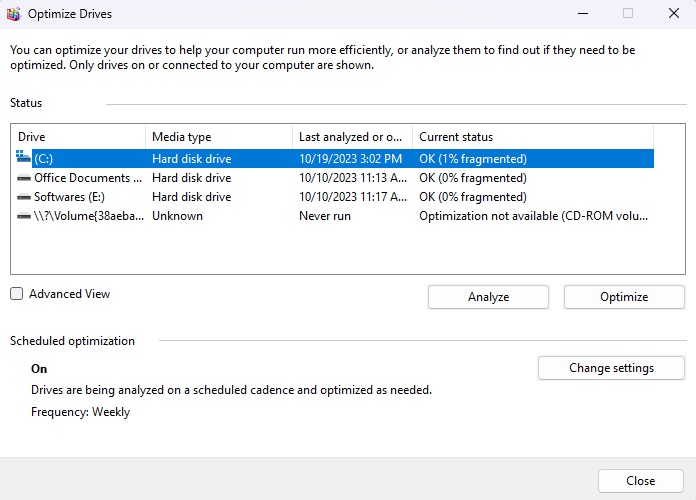The height and width of the screenshot is (500, 696).
Task: Enable the Advanced View checkbox
Action: 16,294
